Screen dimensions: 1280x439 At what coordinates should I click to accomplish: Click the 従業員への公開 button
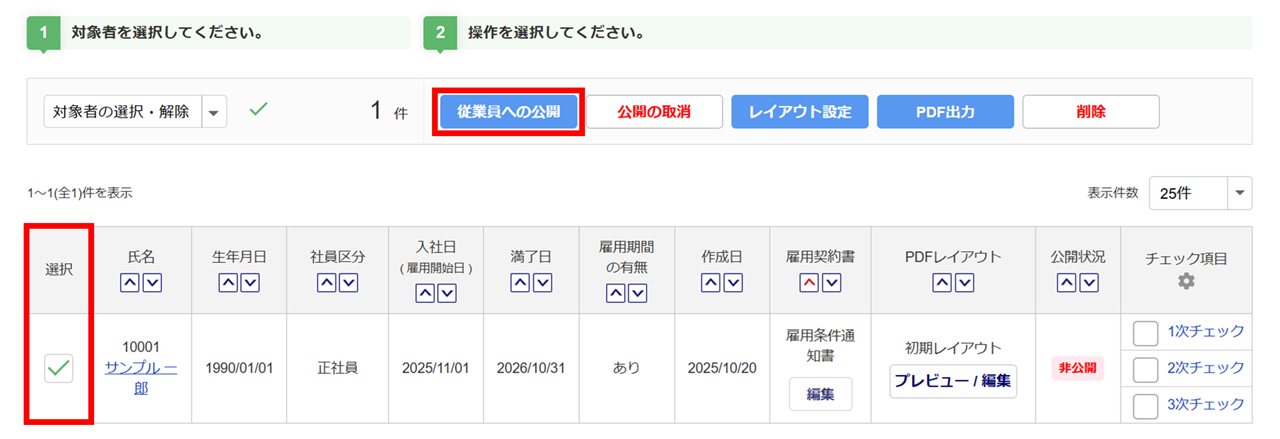[509, 112]
